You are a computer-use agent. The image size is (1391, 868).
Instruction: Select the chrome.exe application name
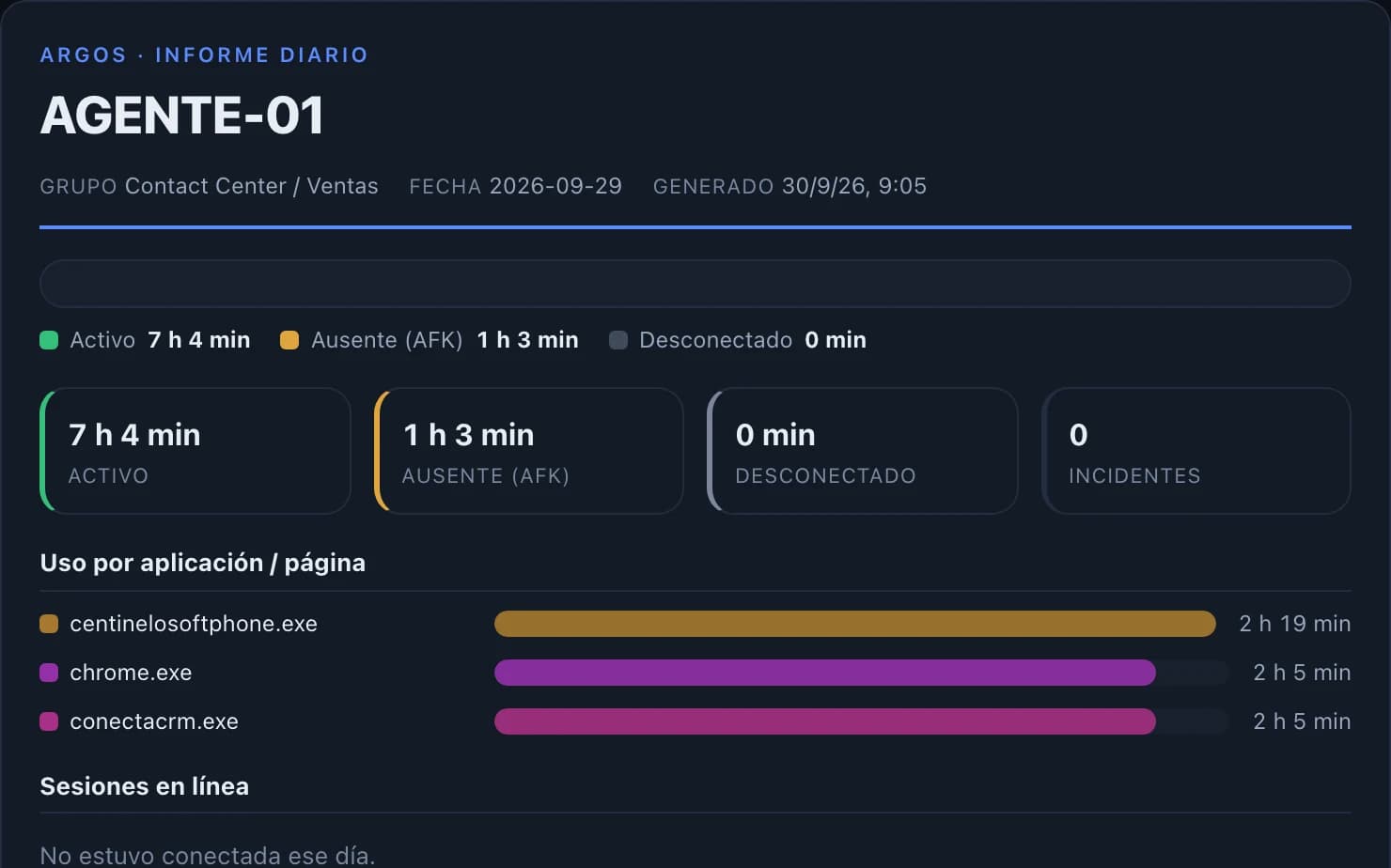click(131, 673)
